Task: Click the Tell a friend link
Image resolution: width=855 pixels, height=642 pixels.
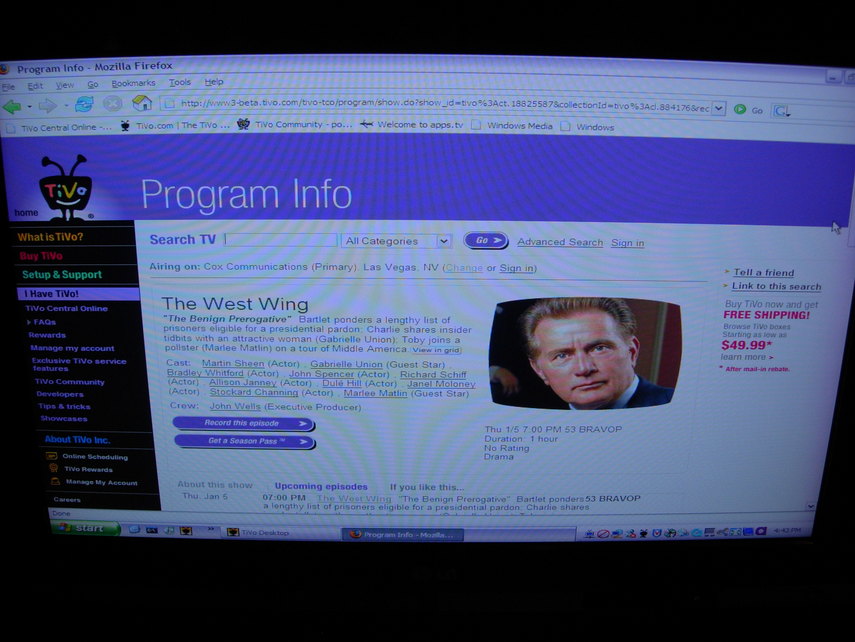Action: [x=764, y=272]
